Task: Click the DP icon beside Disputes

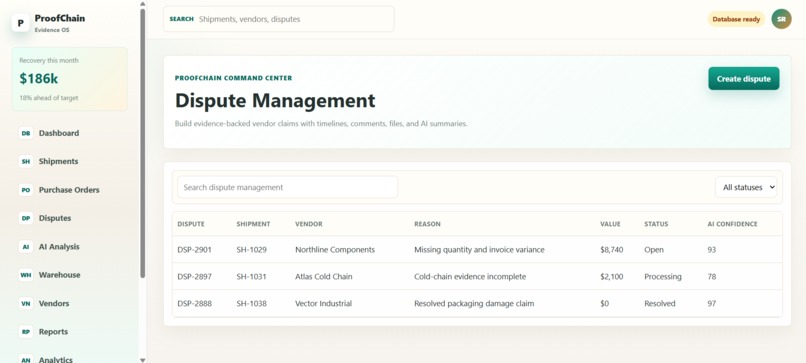Action: (26, 218)
